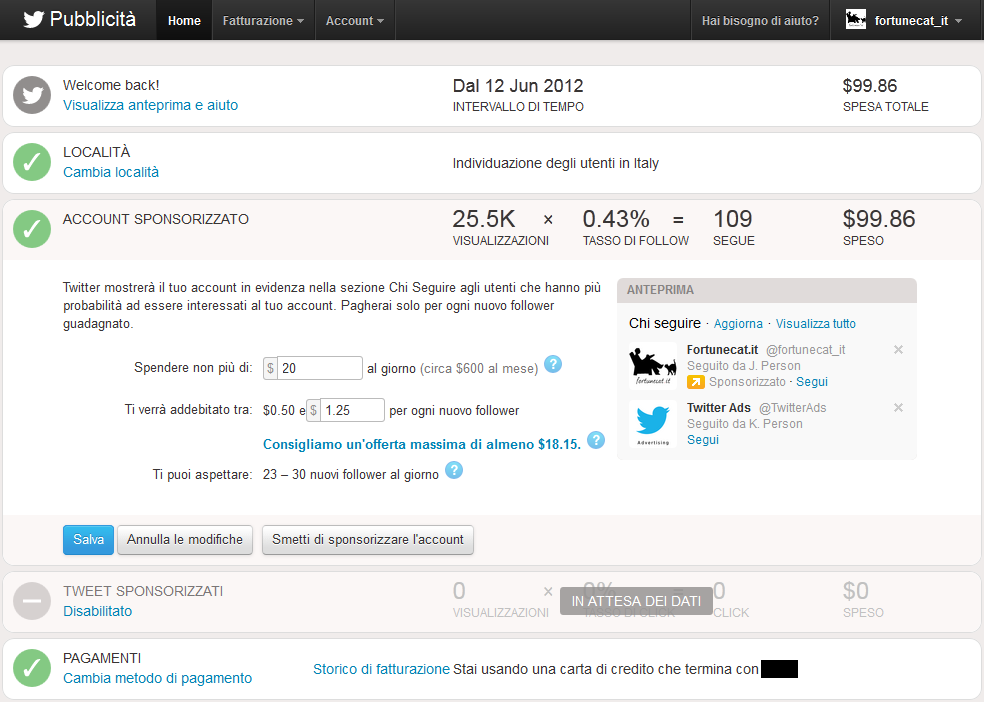This screenshot has height=702, width=984.
Task: Click the 'TWEET SPONSORIZZATI' section heading
Action: [x=143, y=591]
